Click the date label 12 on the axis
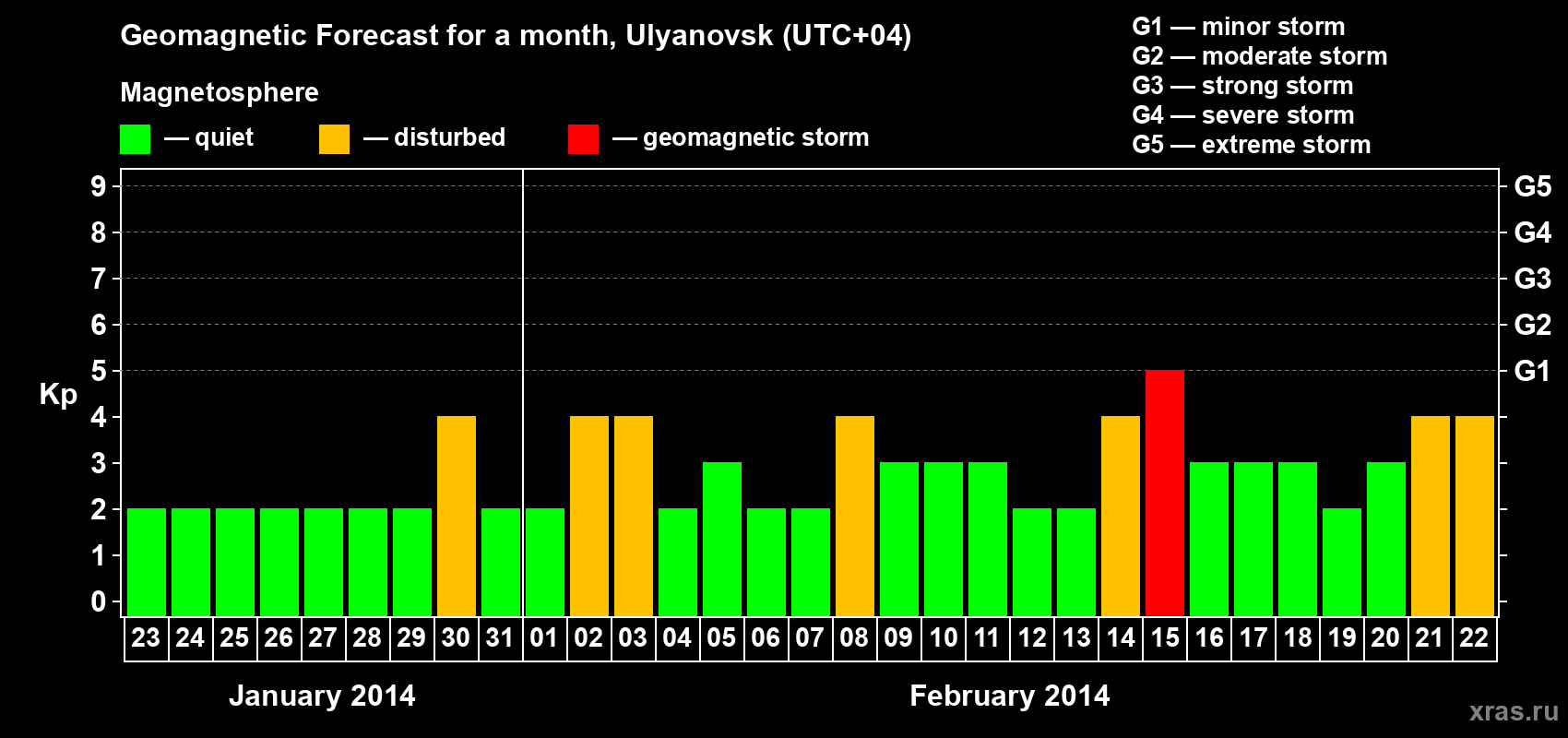 [1032, 637]
